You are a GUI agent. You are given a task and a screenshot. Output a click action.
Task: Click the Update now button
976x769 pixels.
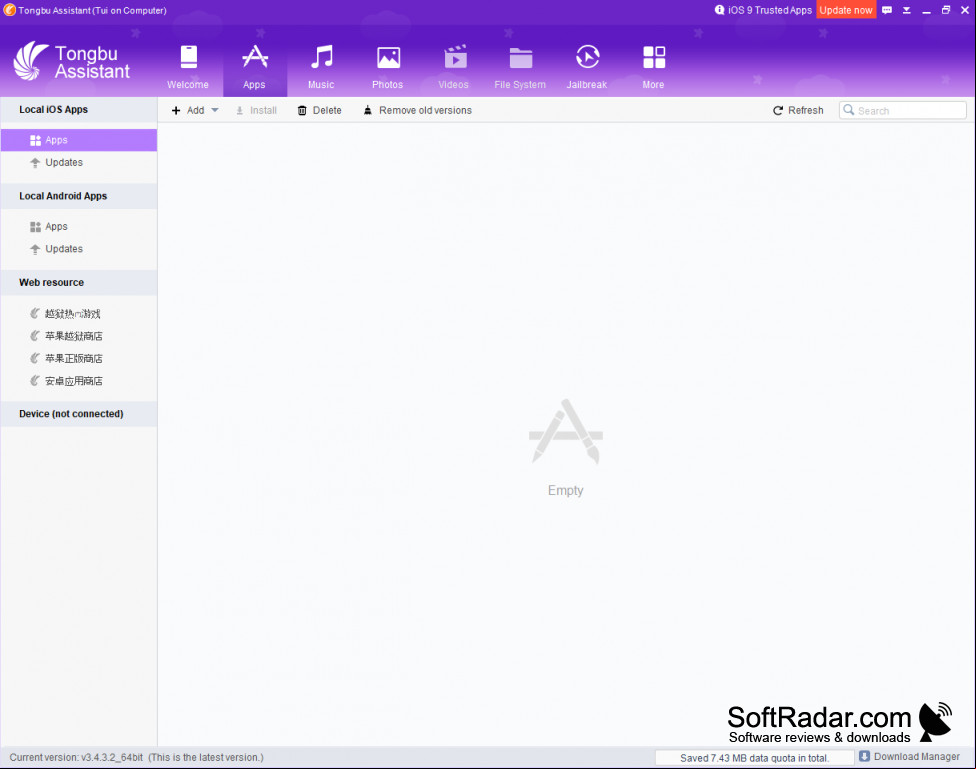846,10
